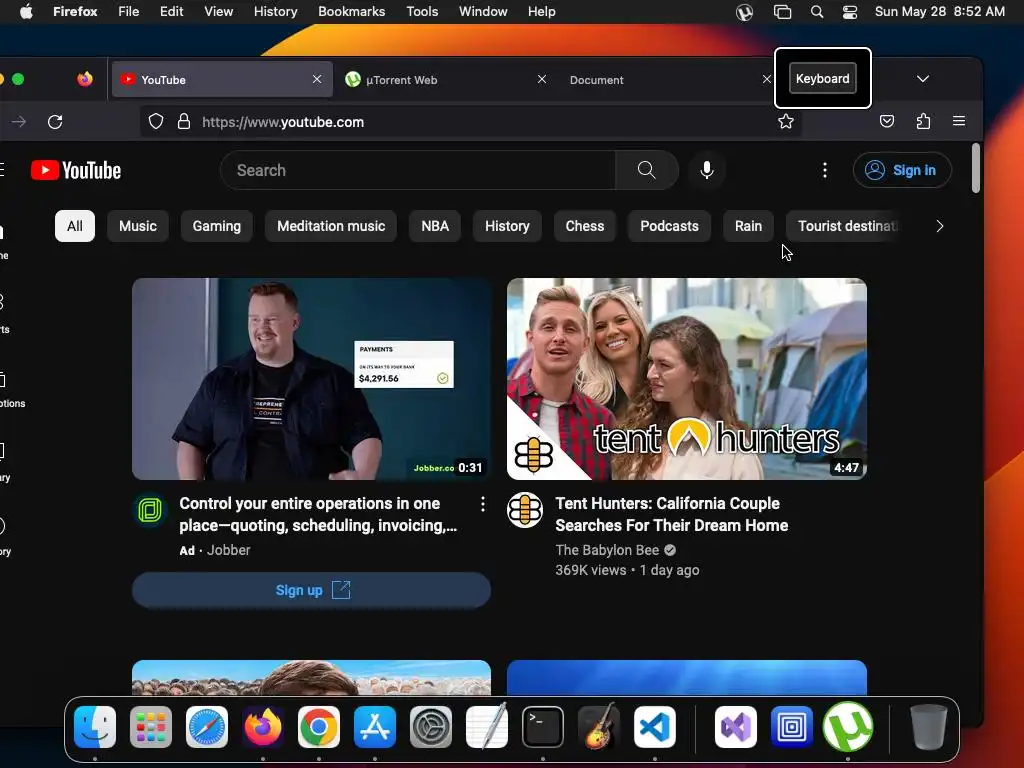The image size is (1024, 768).
Task: Open the Jobber ad options menu
Action: [483, 504]
